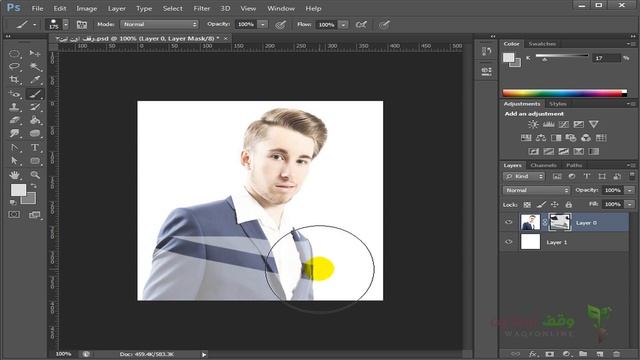Create a new layer from Layers panel footer

click(600, 354)
